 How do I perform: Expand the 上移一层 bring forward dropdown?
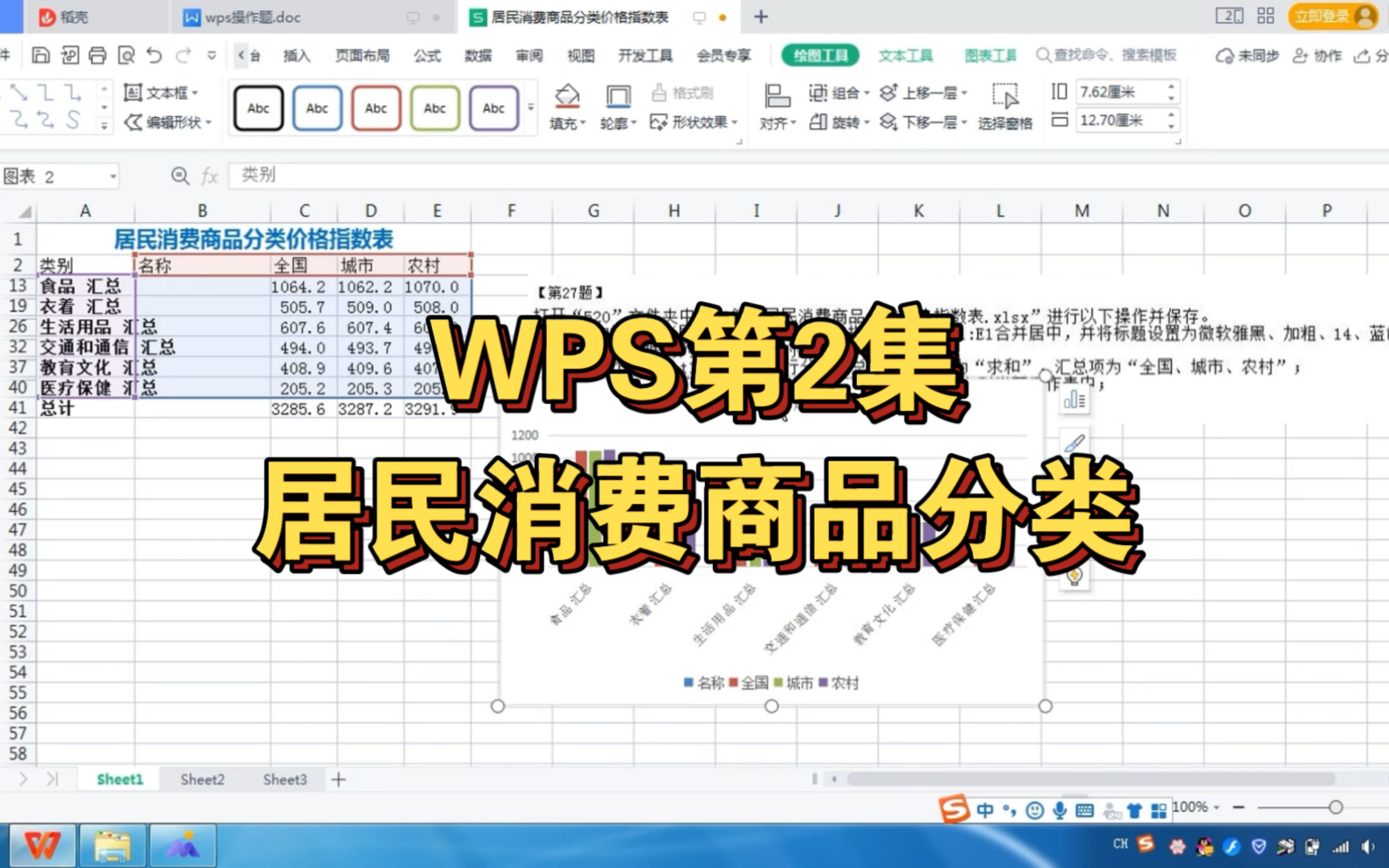click(964, 93)
